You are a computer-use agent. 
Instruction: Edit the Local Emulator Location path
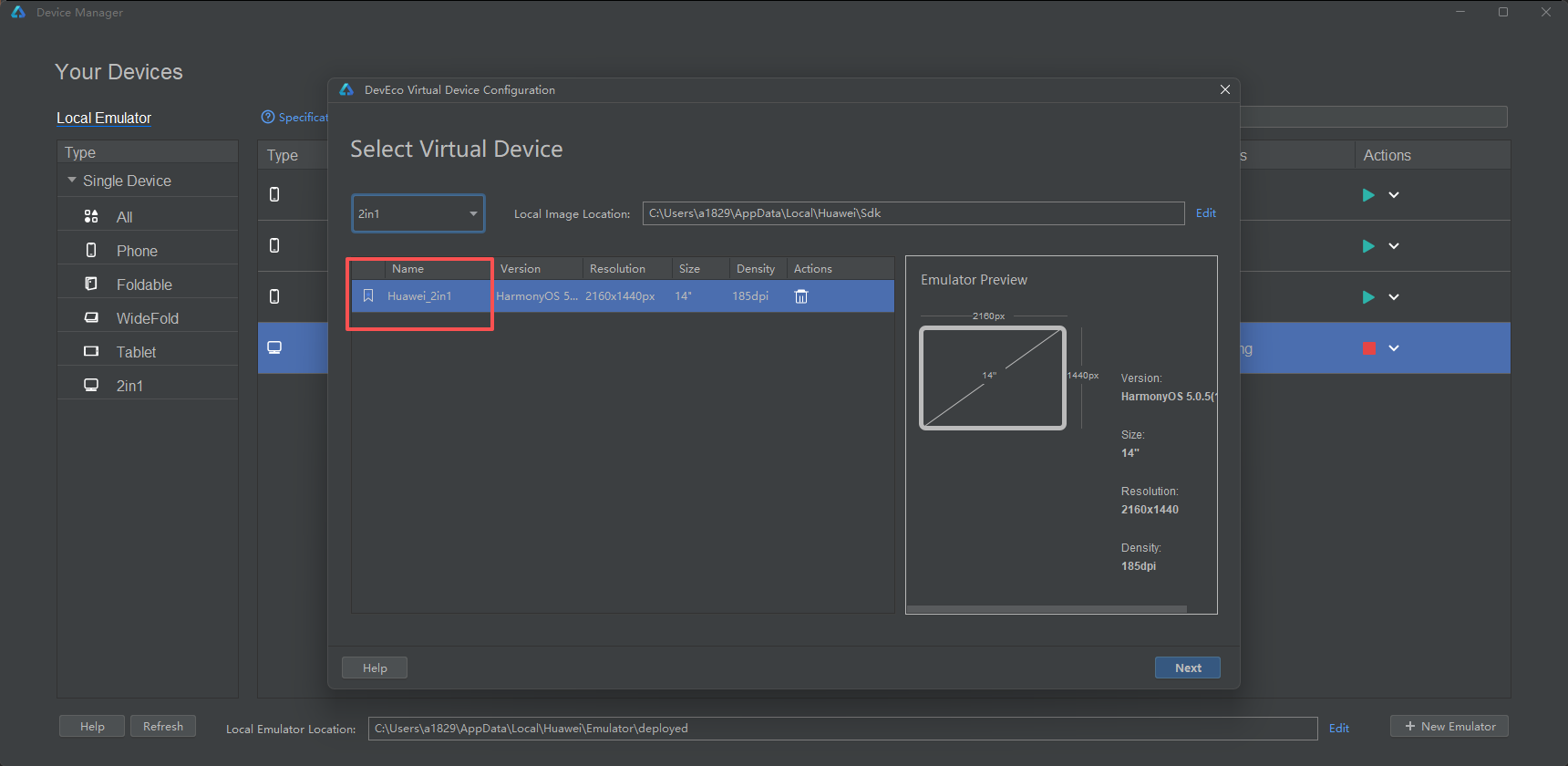pyautogui.click(x=1338, y=728)
